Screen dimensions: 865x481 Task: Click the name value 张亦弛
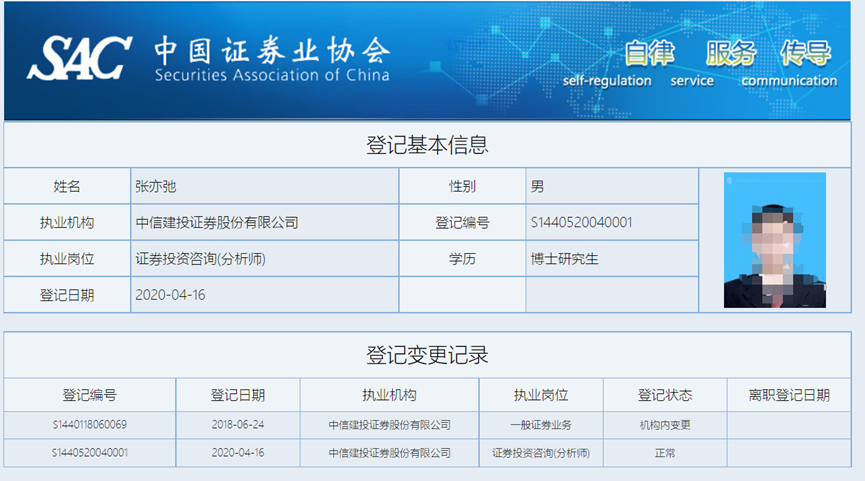[156, 186]
